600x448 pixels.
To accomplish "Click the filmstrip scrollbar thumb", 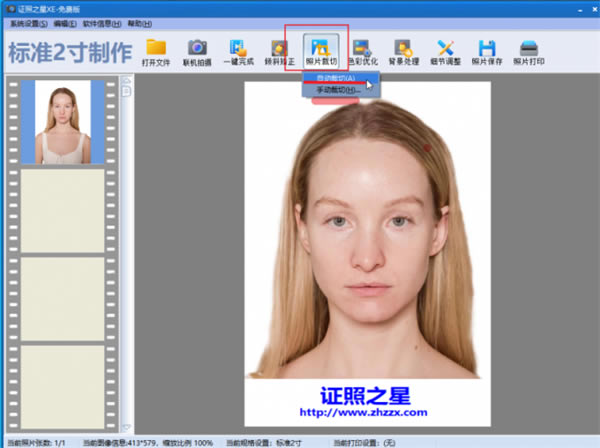I will [x=126, y=91].
